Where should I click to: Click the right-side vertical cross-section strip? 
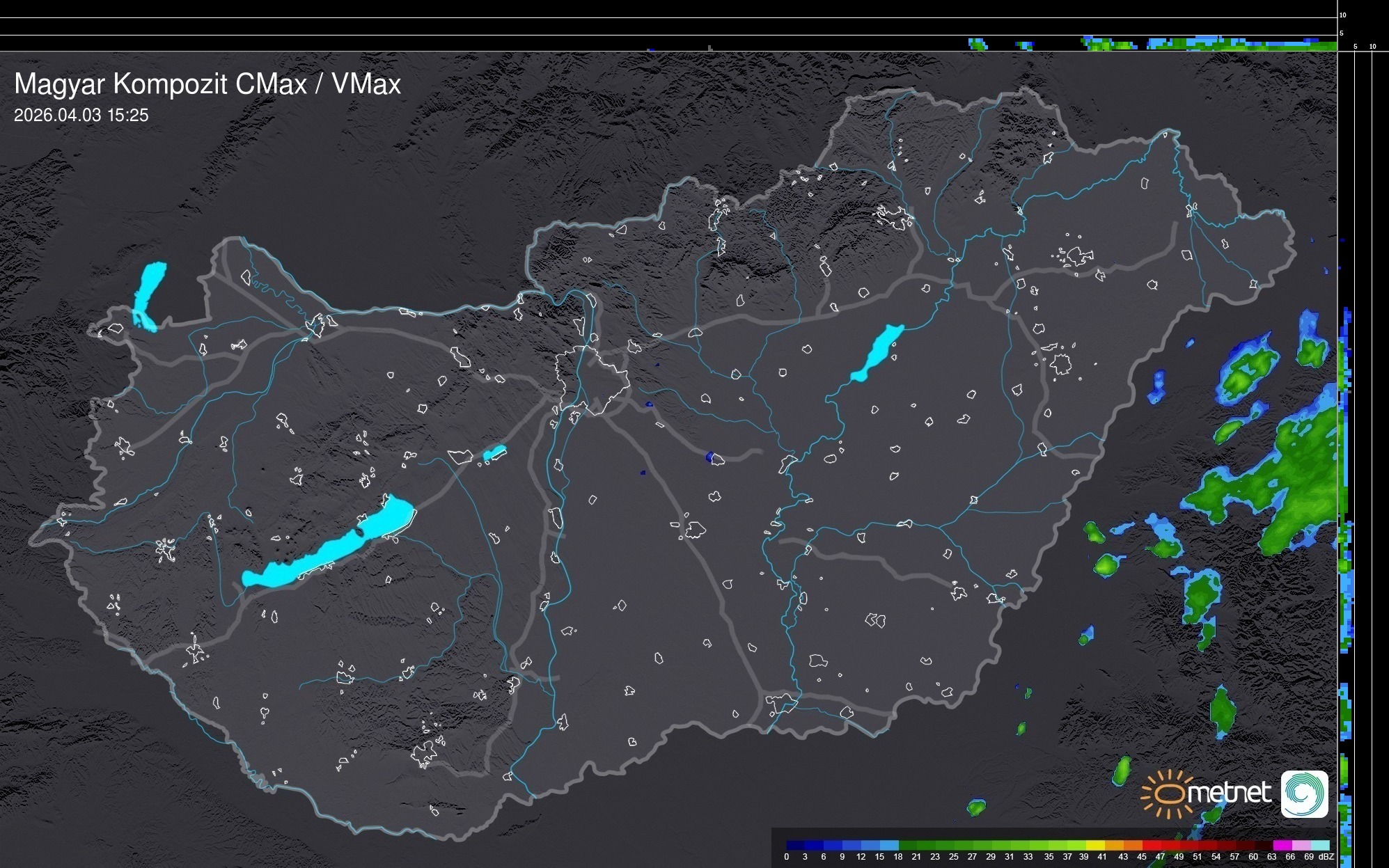pyautogui.click(x=1346, y=452)
